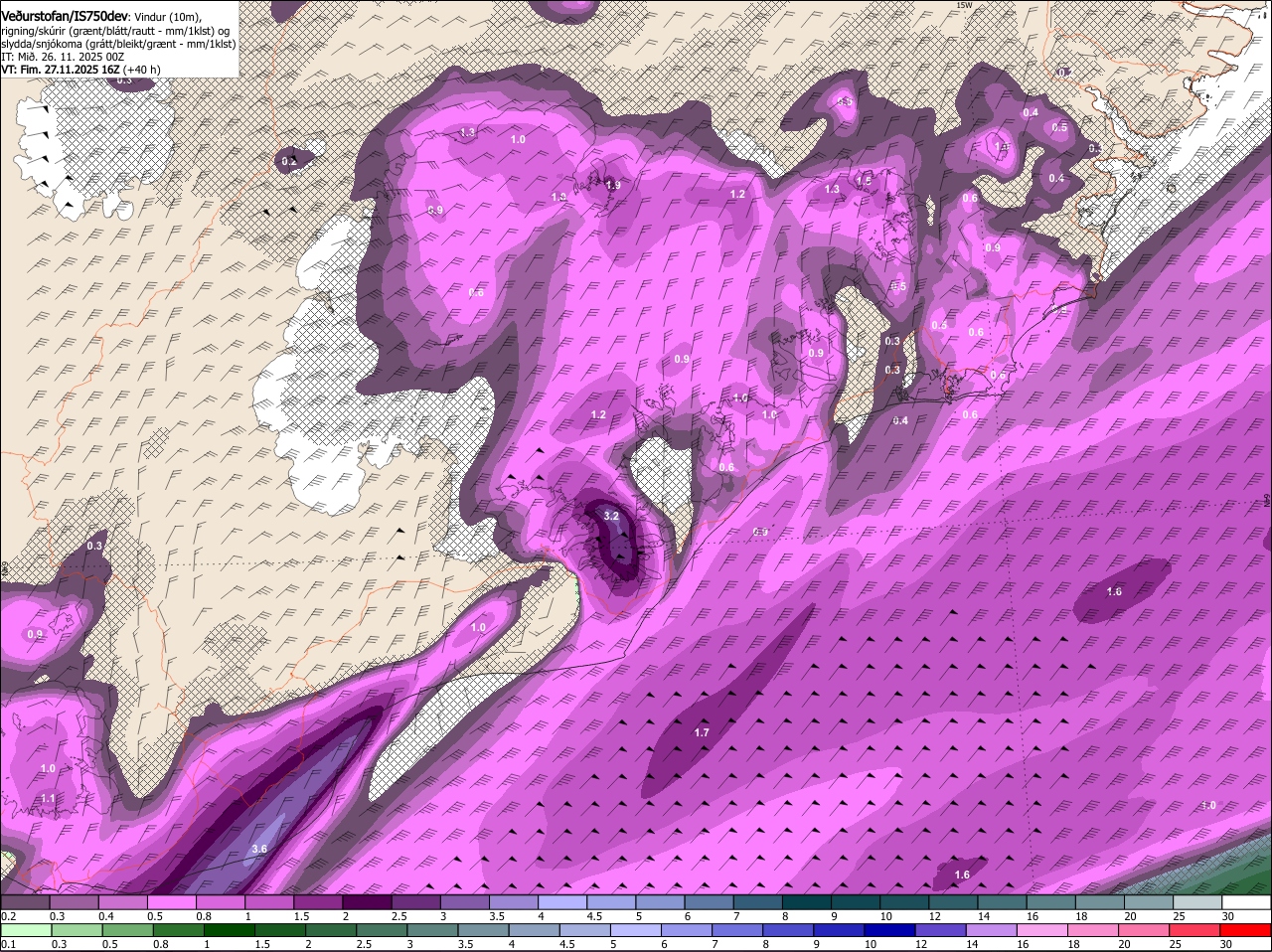Viewport: 1272px width, 952px height.
Task: Pick the upper legend swatch between 0.5 and 0.8
Action: pos(172,902)
